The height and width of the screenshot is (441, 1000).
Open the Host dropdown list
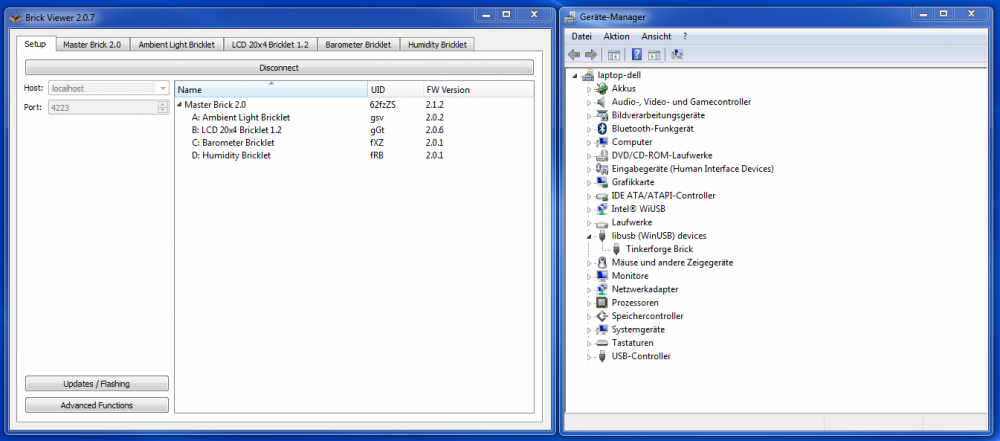[x=162, y=88]
